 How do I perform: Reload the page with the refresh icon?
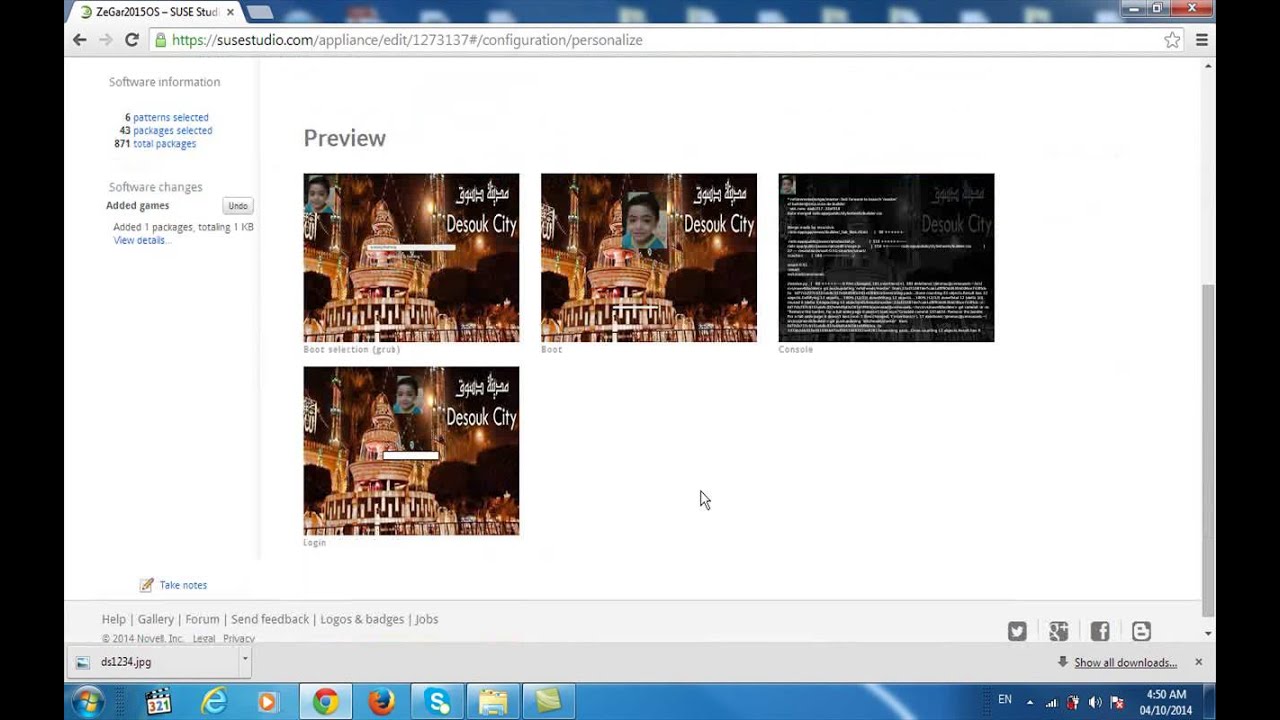tap(131, 40)
